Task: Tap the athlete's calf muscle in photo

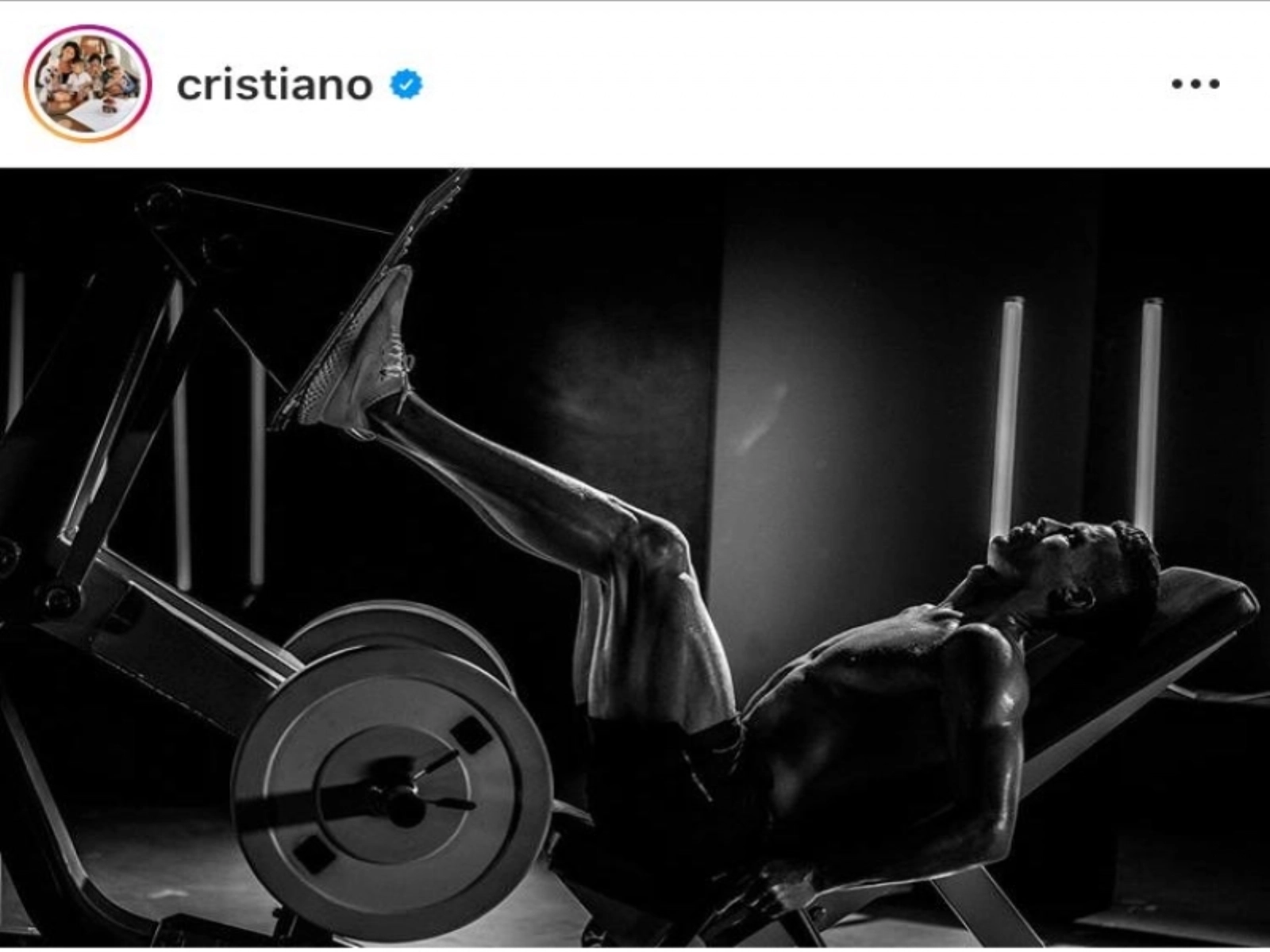Action: pos(516,484)
